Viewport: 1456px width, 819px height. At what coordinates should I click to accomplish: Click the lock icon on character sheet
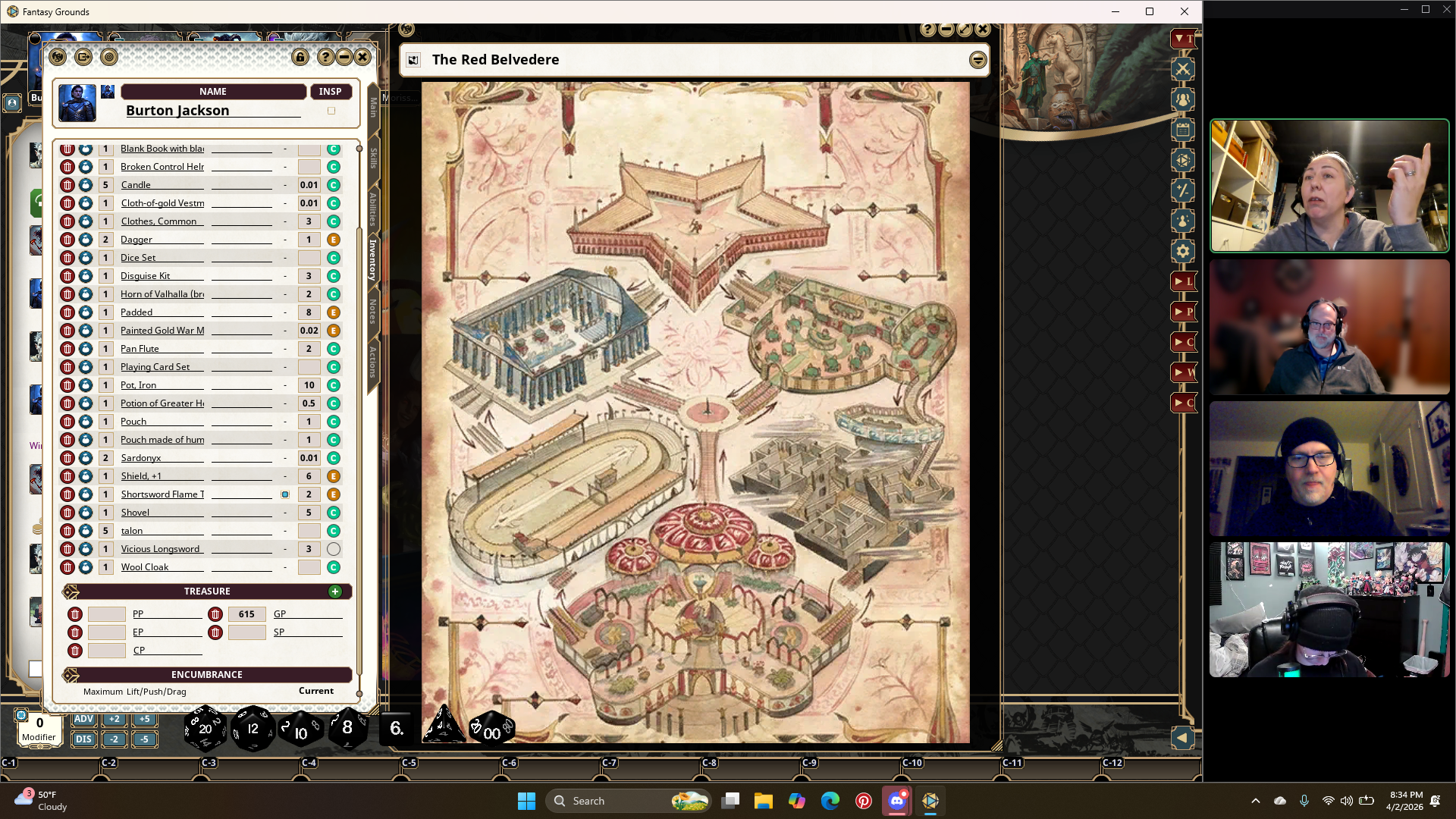point(300,57)
